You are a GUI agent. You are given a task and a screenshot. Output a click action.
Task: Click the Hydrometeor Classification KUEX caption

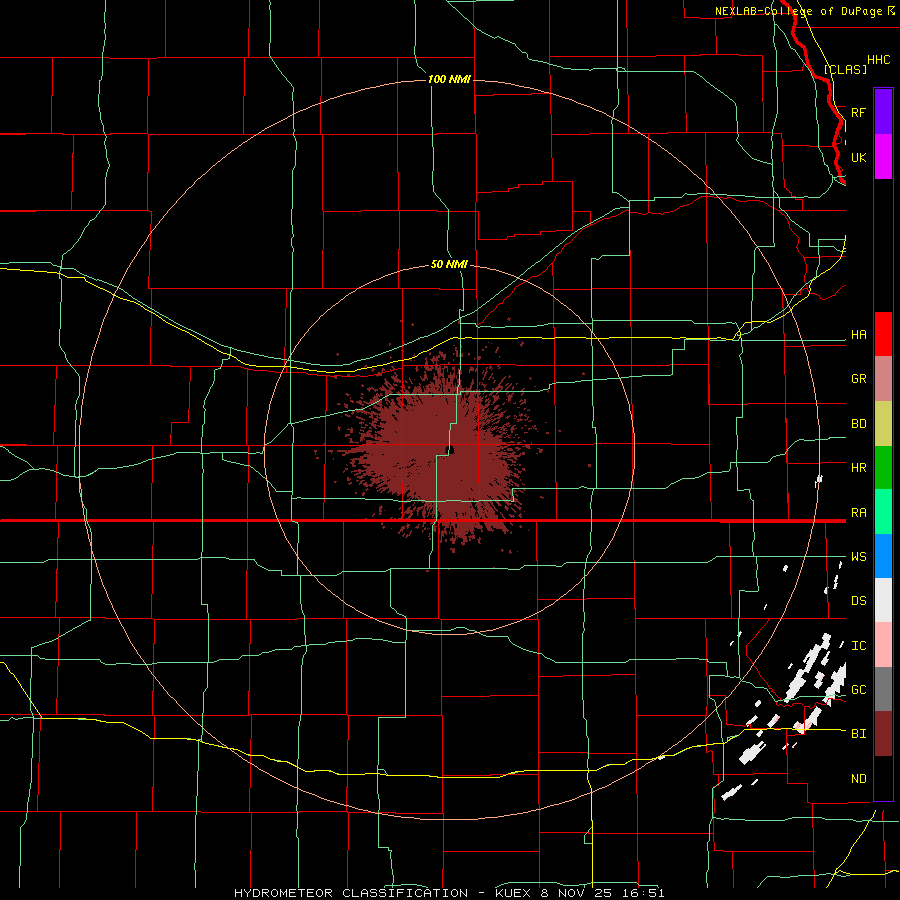[449, 893]
